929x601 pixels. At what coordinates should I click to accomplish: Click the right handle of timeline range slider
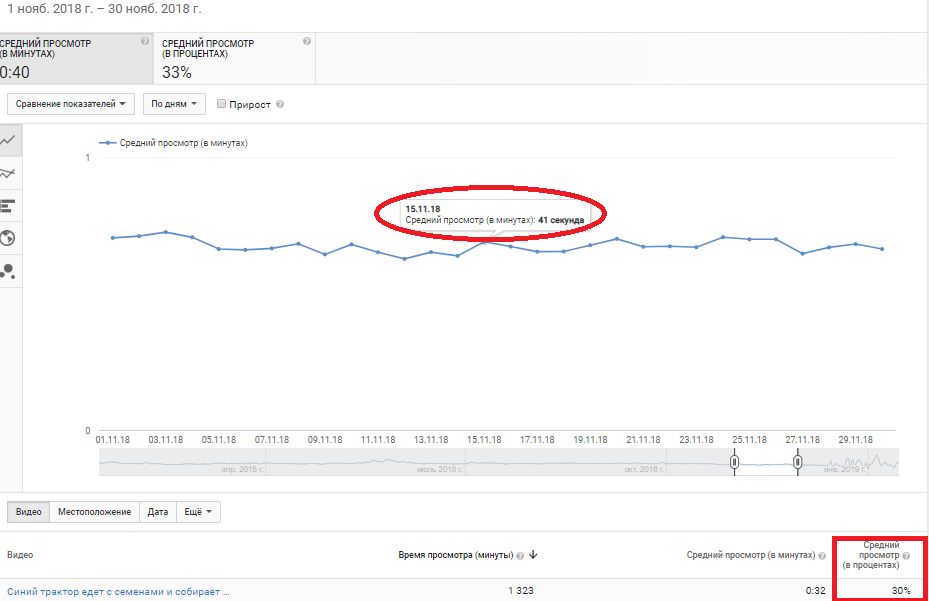point(798,463)
